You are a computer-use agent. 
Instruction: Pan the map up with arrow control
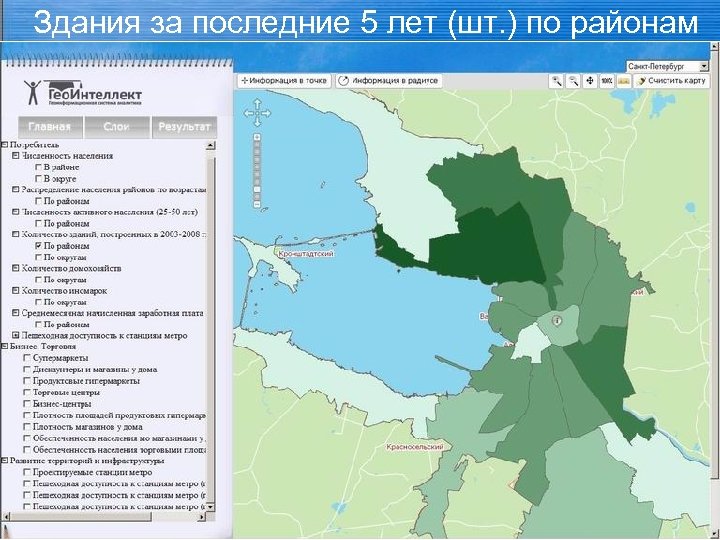click(257, 103)
